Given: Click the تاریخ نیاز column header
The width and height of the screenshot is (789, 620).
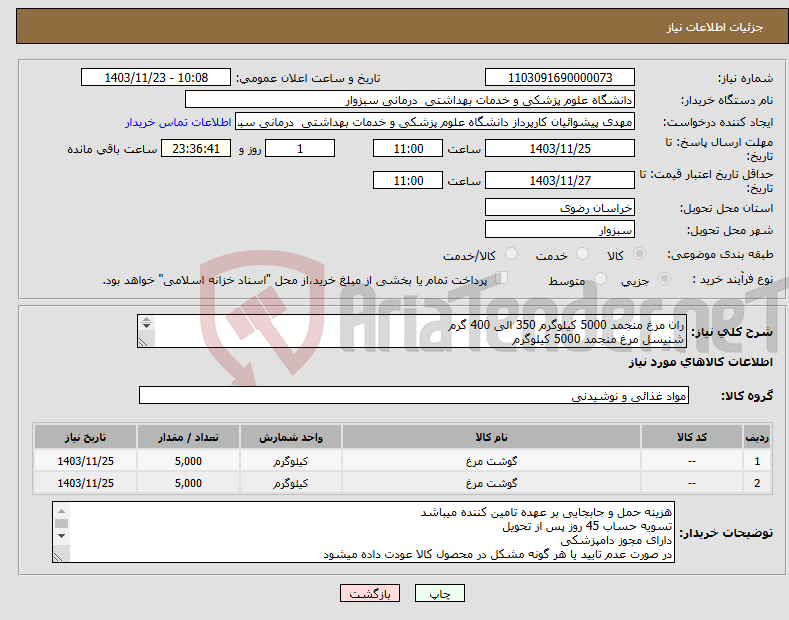Looking at the screenshot, I should [x=85, y=437].
